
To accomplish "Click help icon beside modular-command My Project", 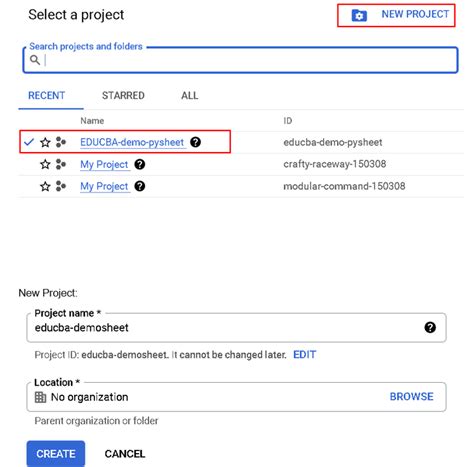I will [x=140, y=186].
